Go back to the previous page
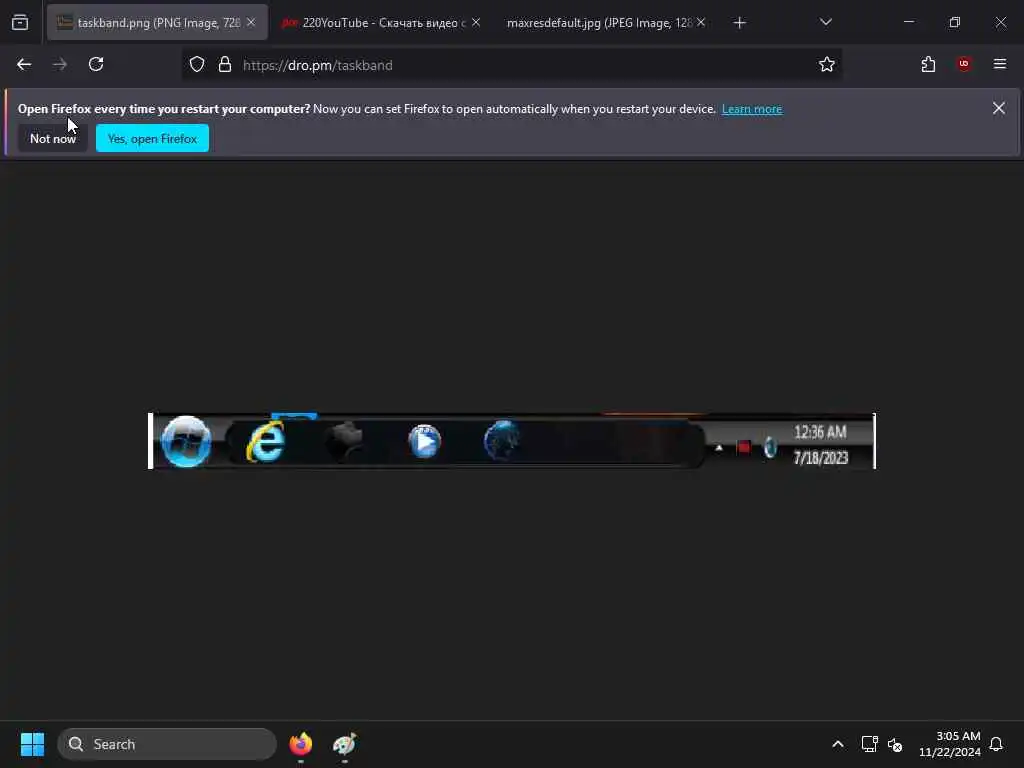1024x768 pixels. (24, 65)
